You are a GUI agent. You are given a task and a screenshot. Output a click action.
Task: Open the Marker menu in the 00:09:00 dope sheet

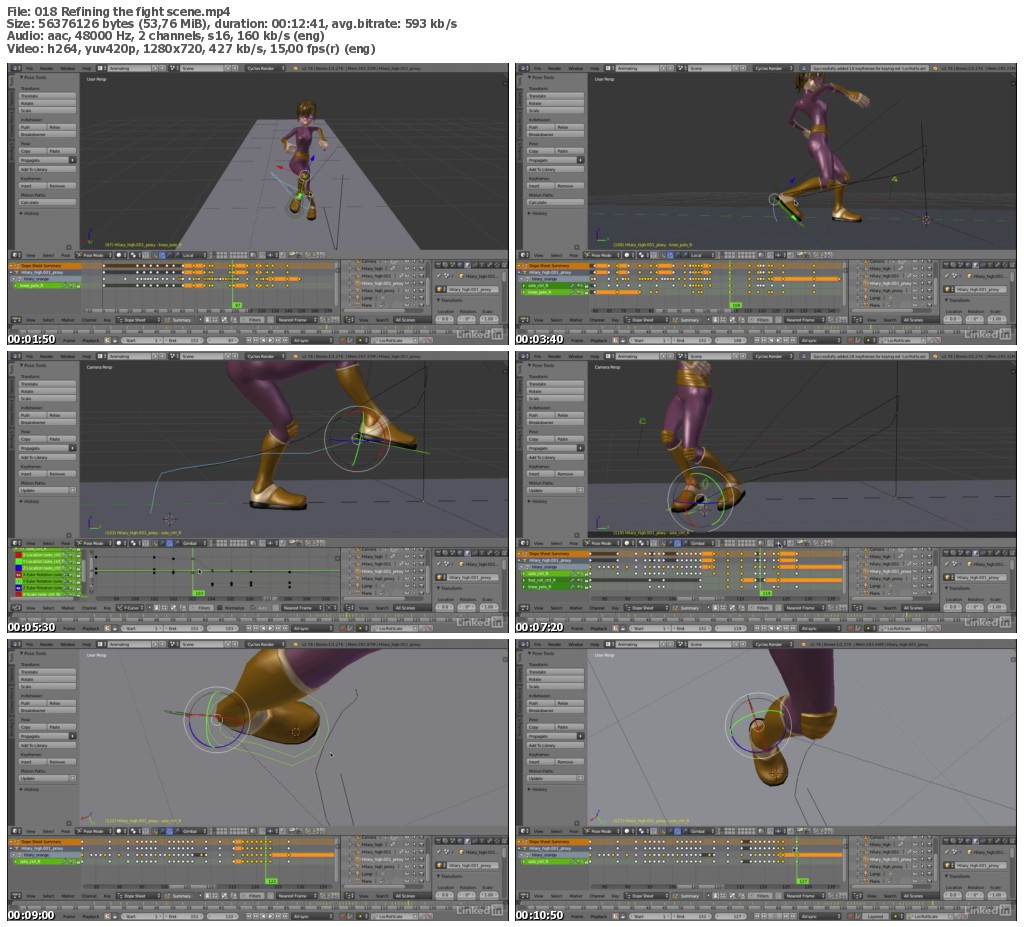pos(68,897)
